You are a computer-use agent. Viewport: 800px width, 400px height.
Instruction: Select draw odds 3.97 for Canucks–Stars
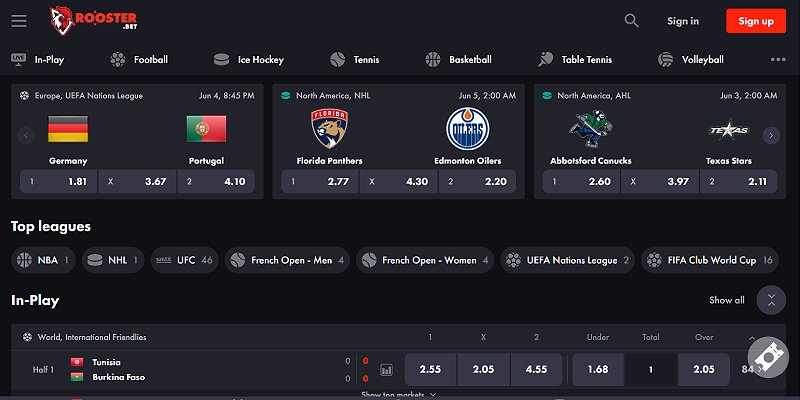pos(660,181)
